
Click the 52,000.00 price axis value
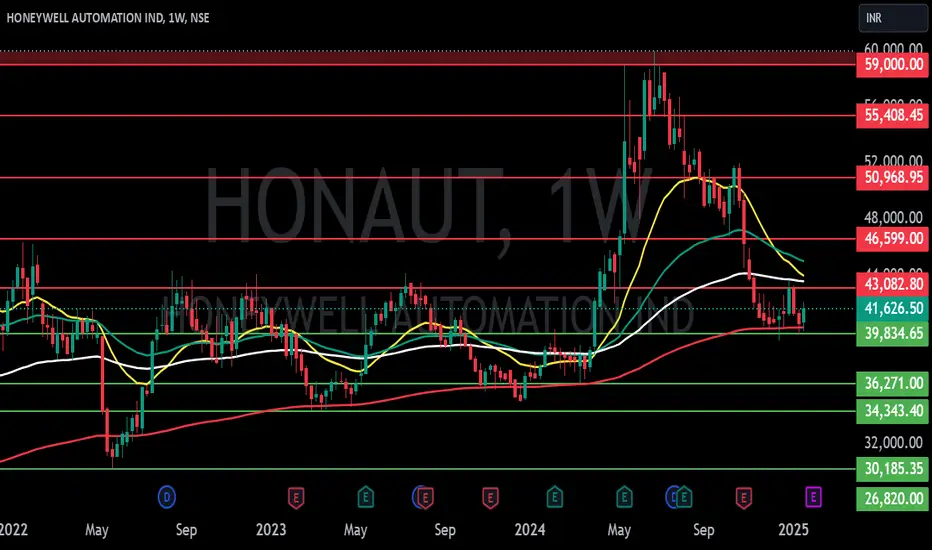click(x=893, y=161)
